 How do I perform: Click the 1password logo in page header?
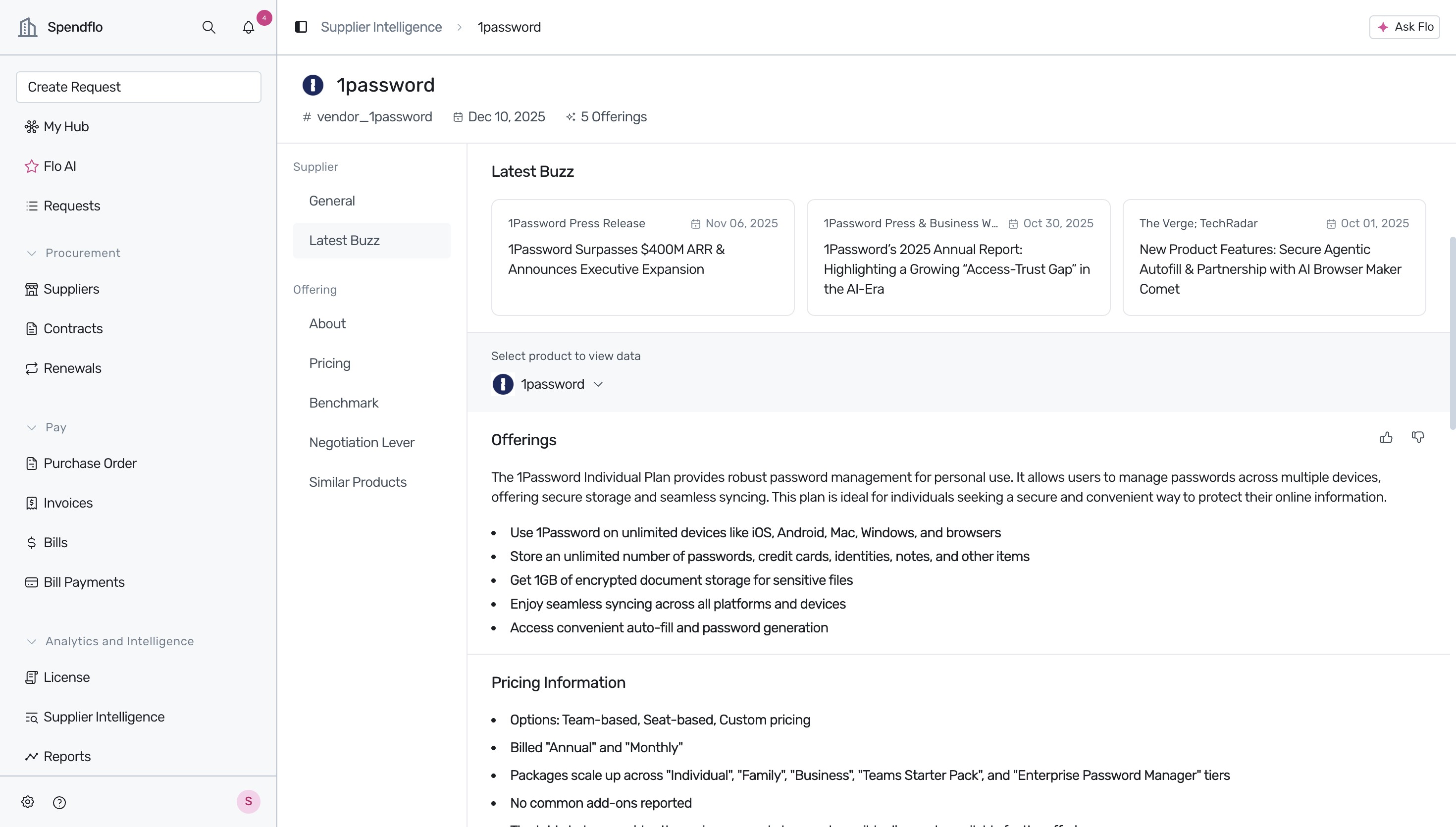tap(313, 85)
